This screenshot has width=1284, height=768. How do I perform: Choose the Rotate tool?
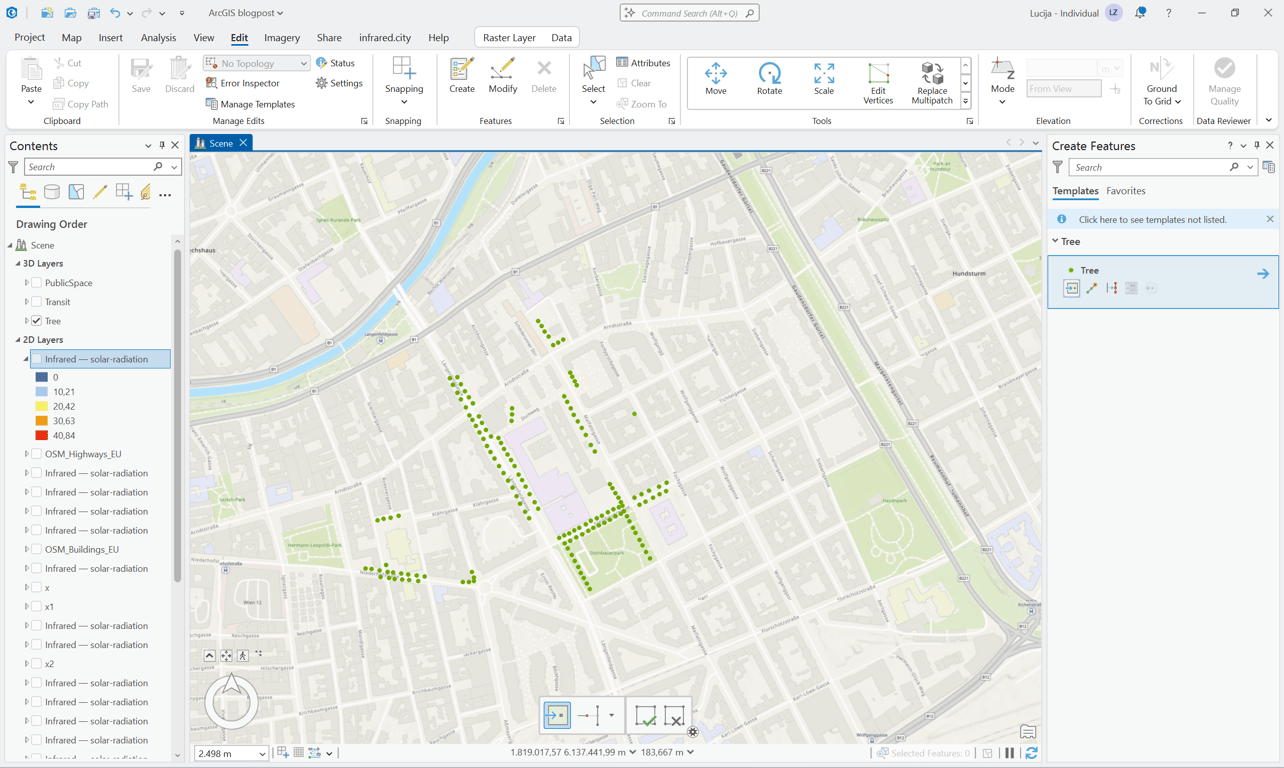click(x=769, y=79)
